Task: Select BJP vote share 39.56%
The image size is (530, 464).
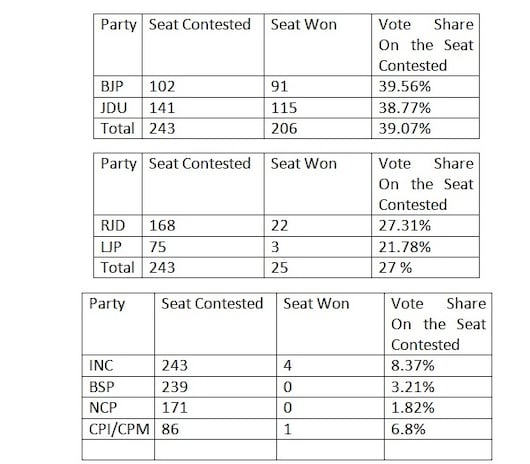Action: [425, 87]
